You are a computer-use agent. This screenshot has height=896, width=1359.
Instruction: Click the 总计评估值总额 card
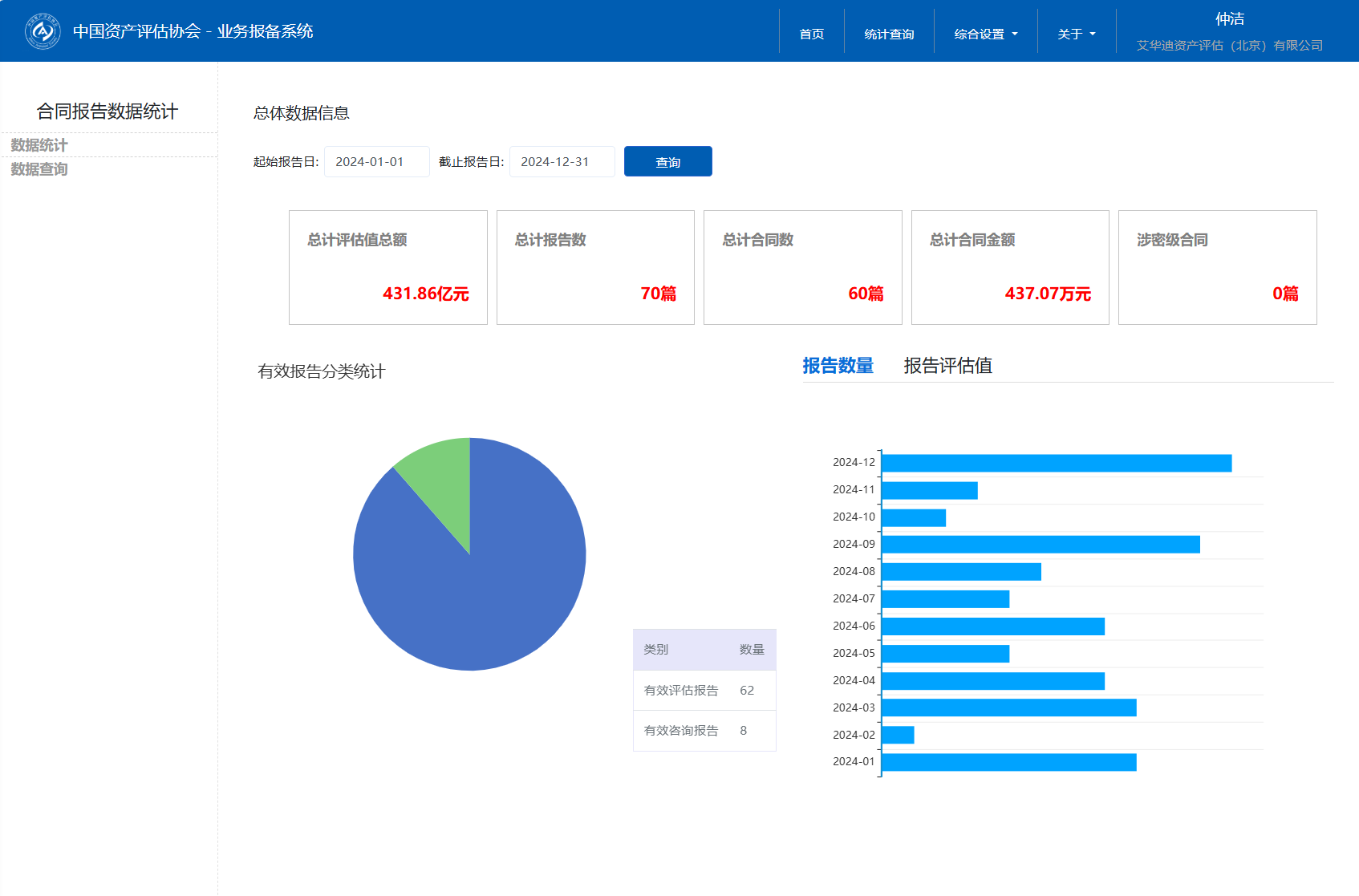[x=387, y=267]
